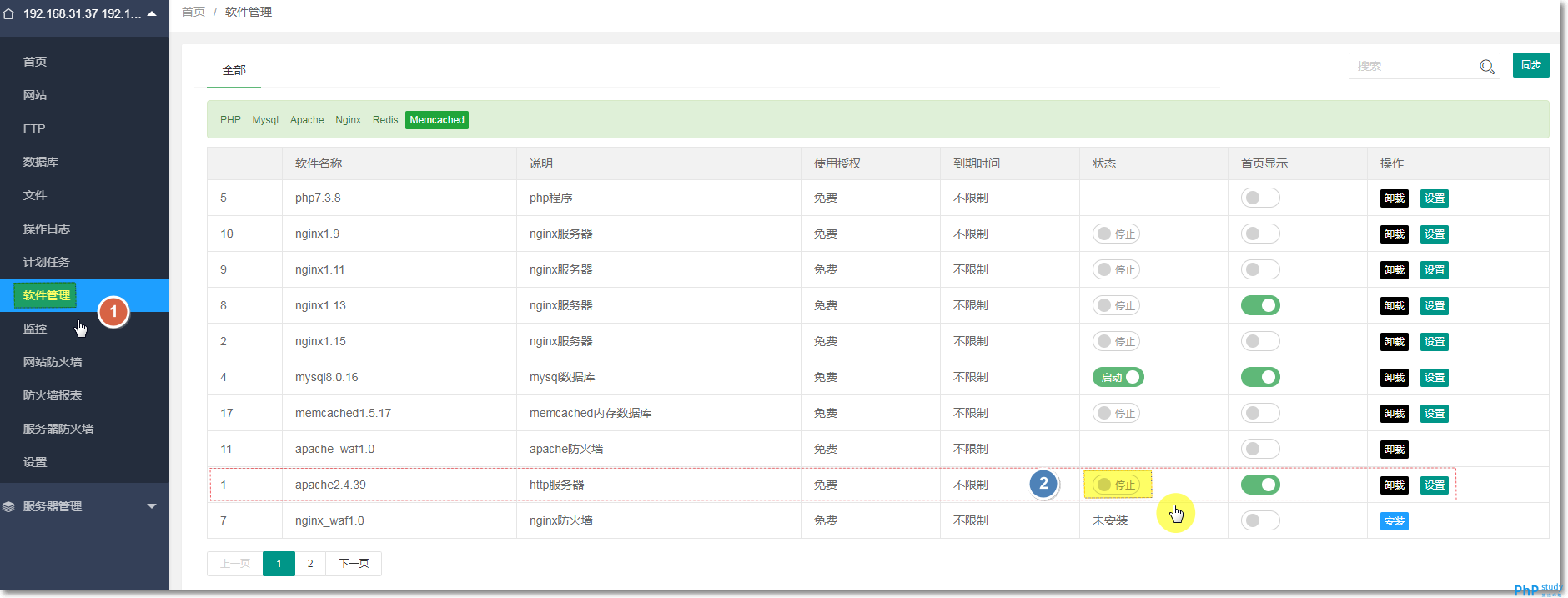The width and height of the screenshot is (1568, 598).
Task: Click the 同步 sync button
Action: (1530, 65)
